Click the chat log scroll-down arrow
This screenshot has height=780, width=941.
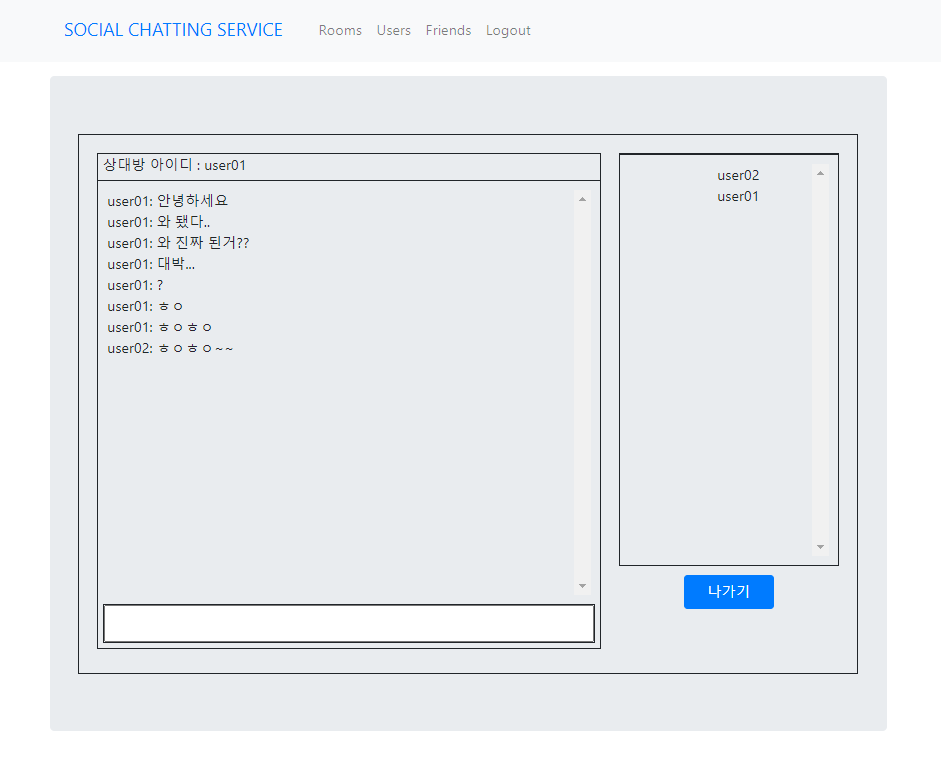[582, 586]
